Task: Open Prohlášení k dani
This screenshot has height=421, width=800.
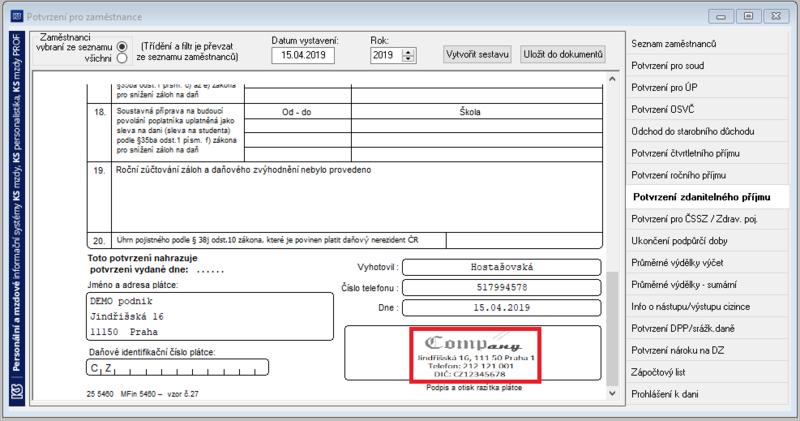Action: 707,395
